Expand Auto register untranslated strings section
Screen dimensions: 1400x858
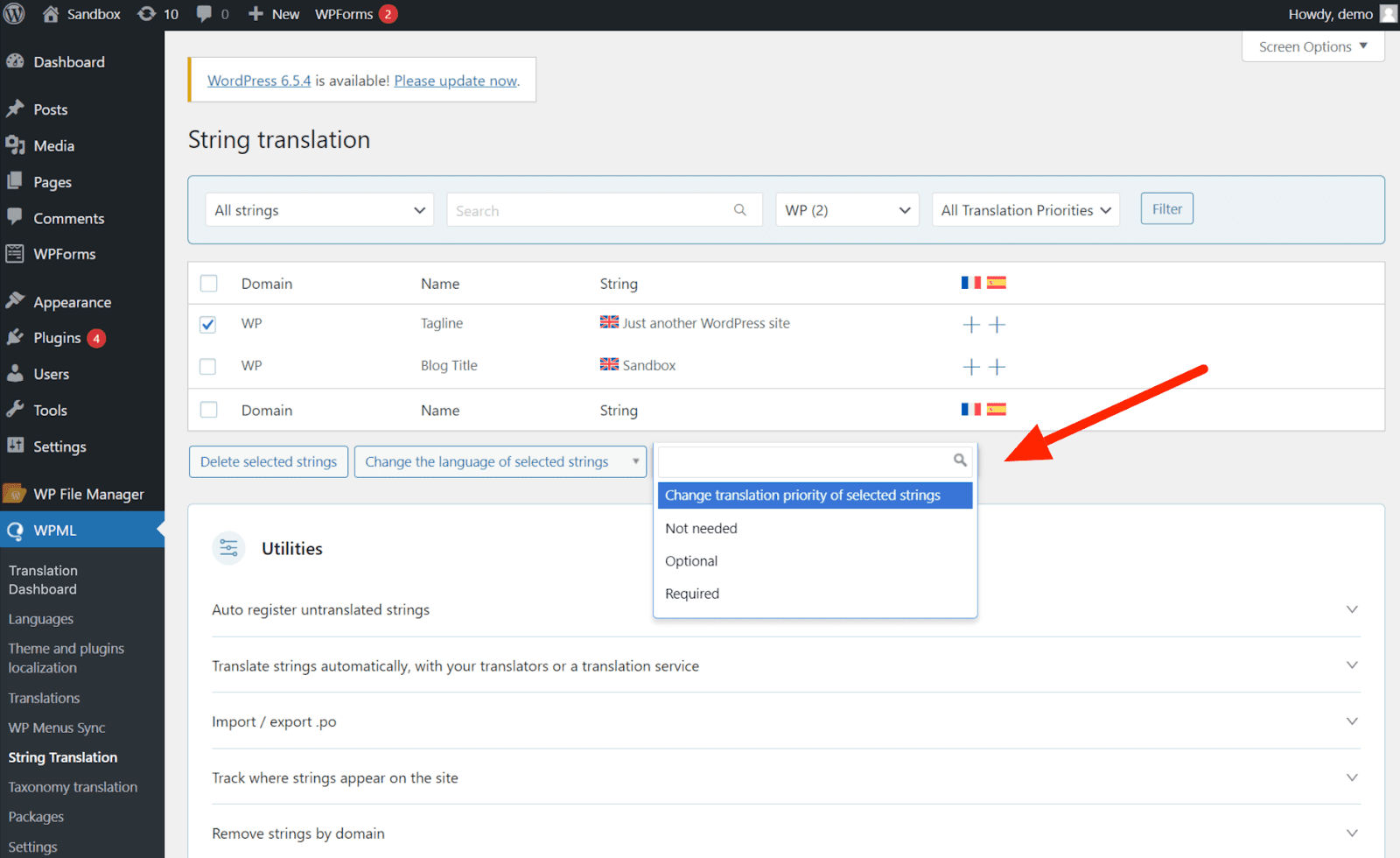[786, 609]
